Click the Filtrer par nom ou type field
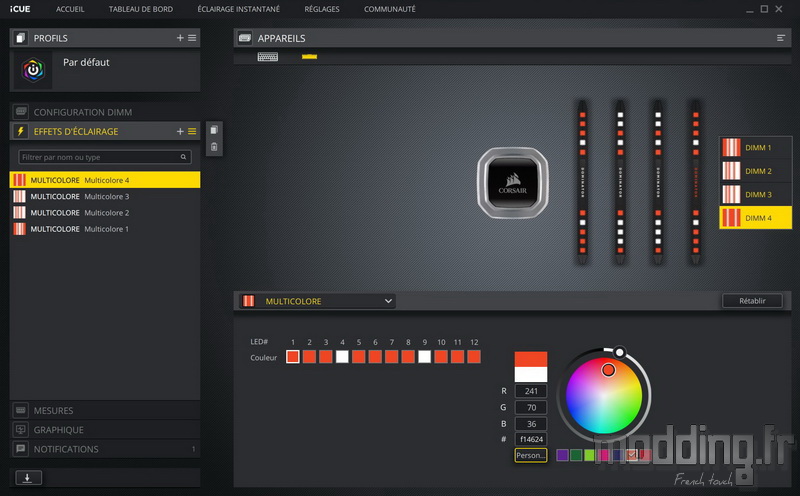Viewport: 800px width, 496px height. click(105, 157)
